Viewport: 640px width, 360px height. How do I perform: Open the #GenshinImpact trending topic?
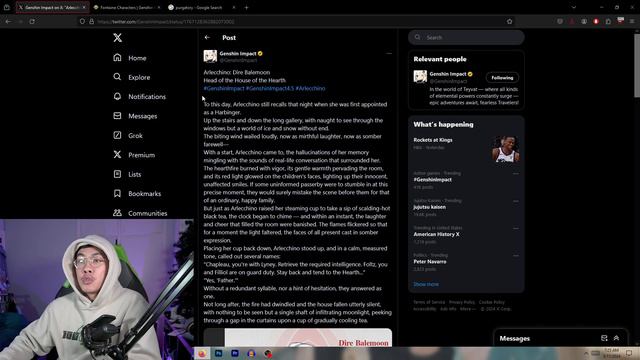click(x=432, y=180)
